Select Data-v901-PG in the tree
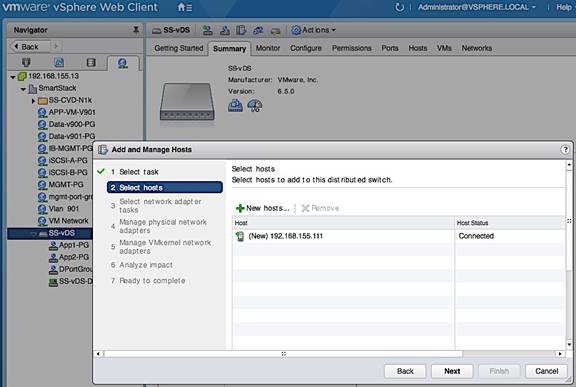 (x=66, y=136)
